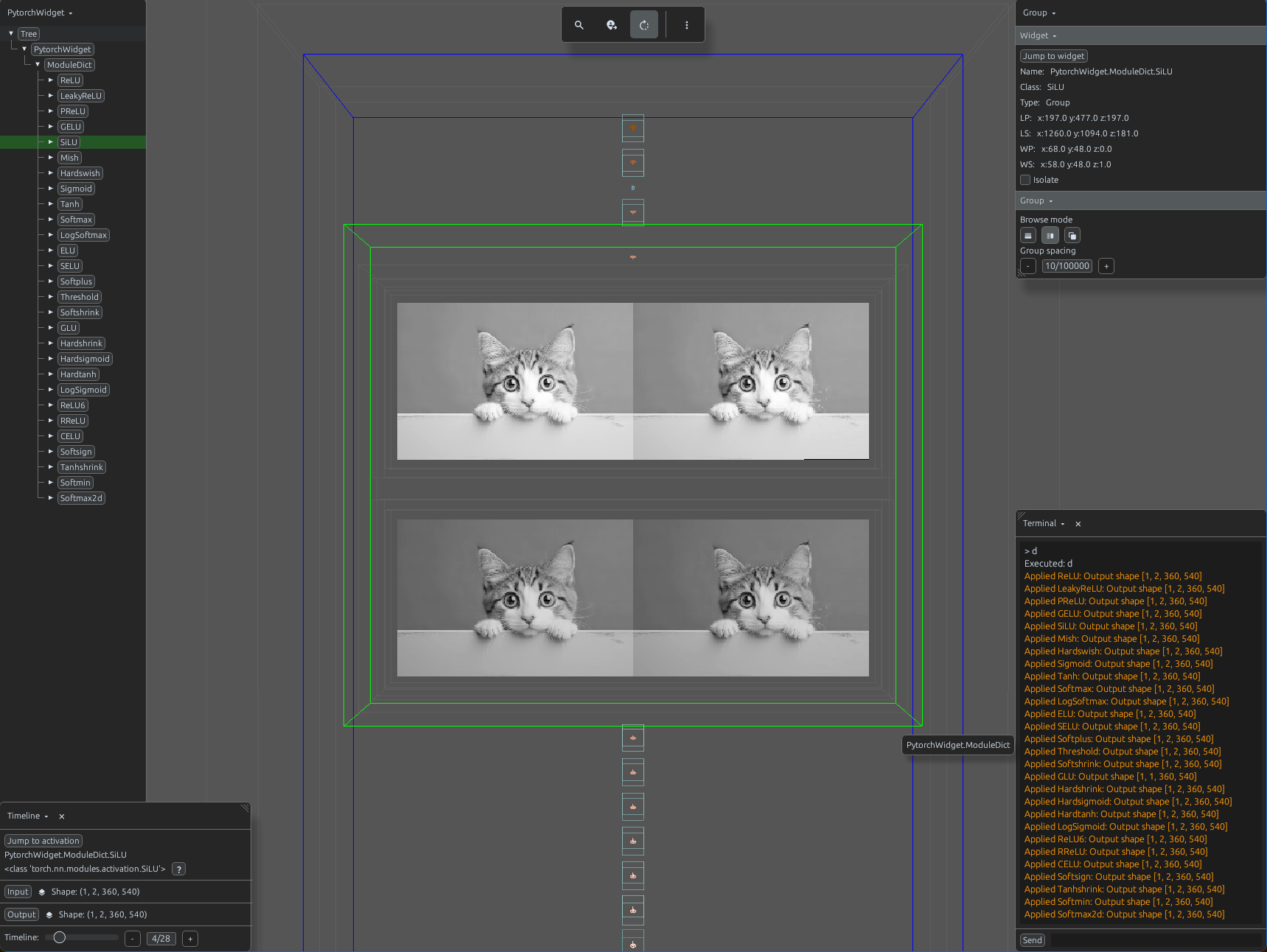The image size is (1267, 952).
Task: Close the Terminal panel
Action: pos(1078,524)
